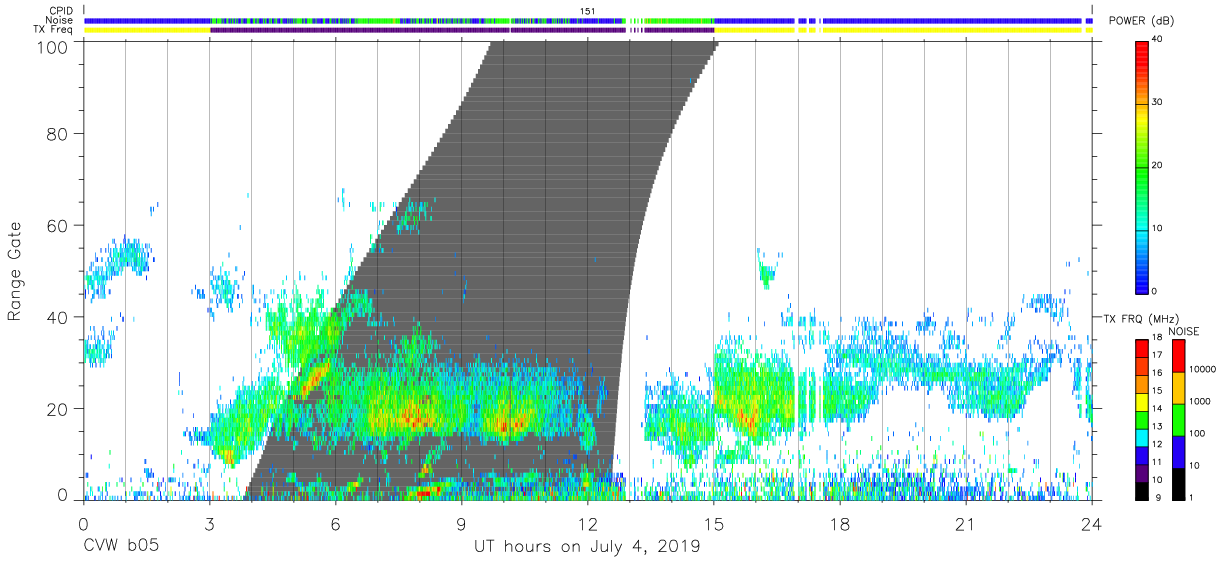The height and width of the screenshot is (567, 1228).
Task: Click the 80 label on the Range Gate axis
Action: click(58, 134)
